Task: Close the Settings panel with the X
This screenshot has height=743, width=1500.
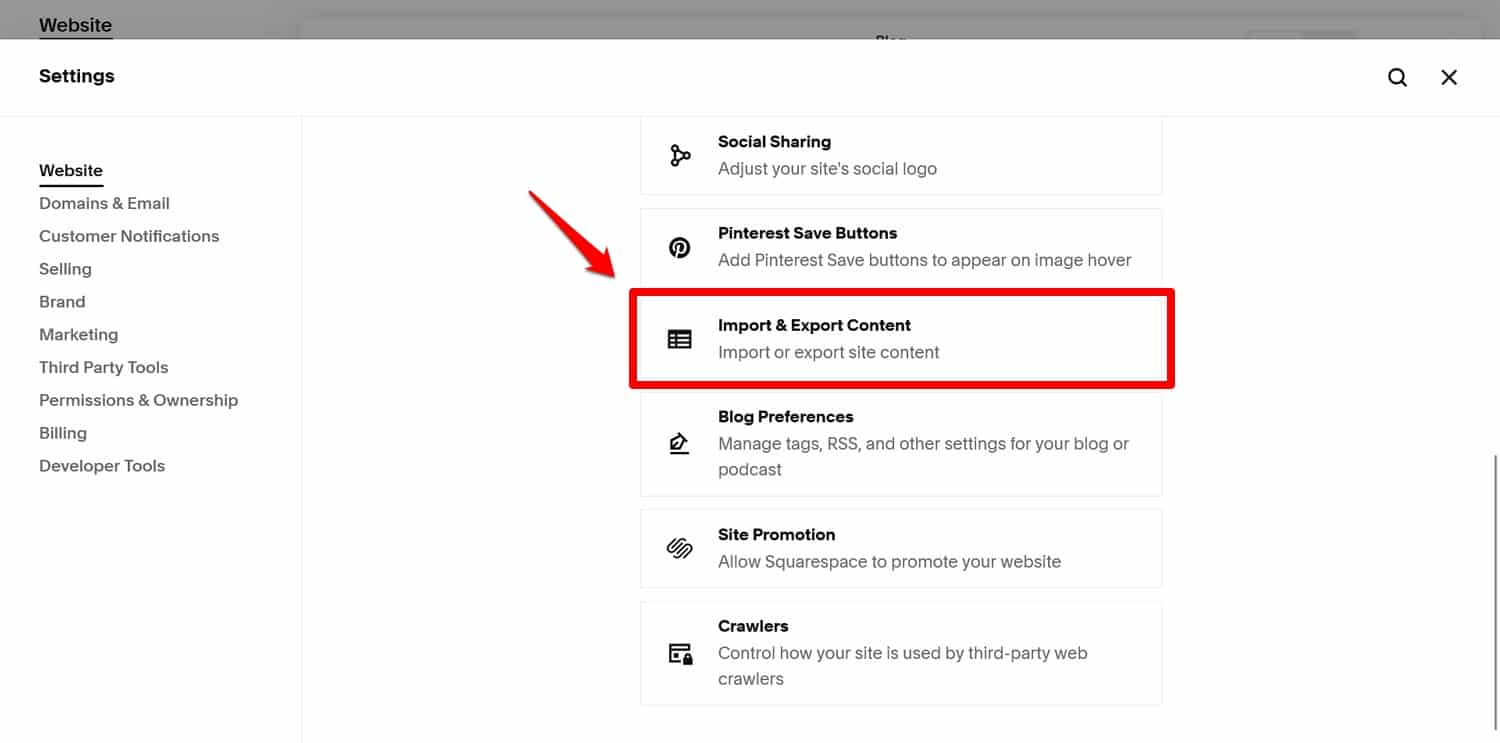Action: tap(1448, 77)
